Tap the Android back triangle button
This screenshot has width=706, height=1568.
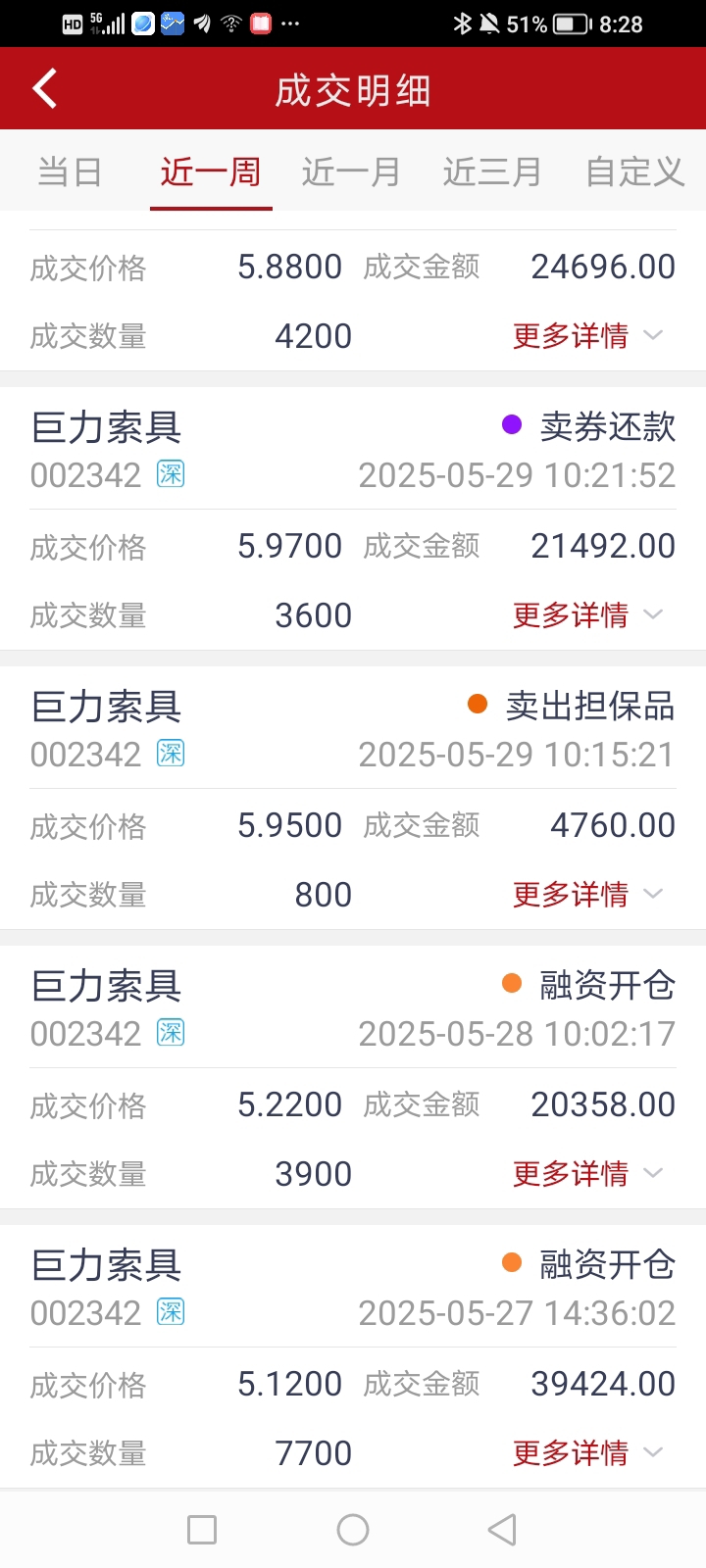point(502,1530)
